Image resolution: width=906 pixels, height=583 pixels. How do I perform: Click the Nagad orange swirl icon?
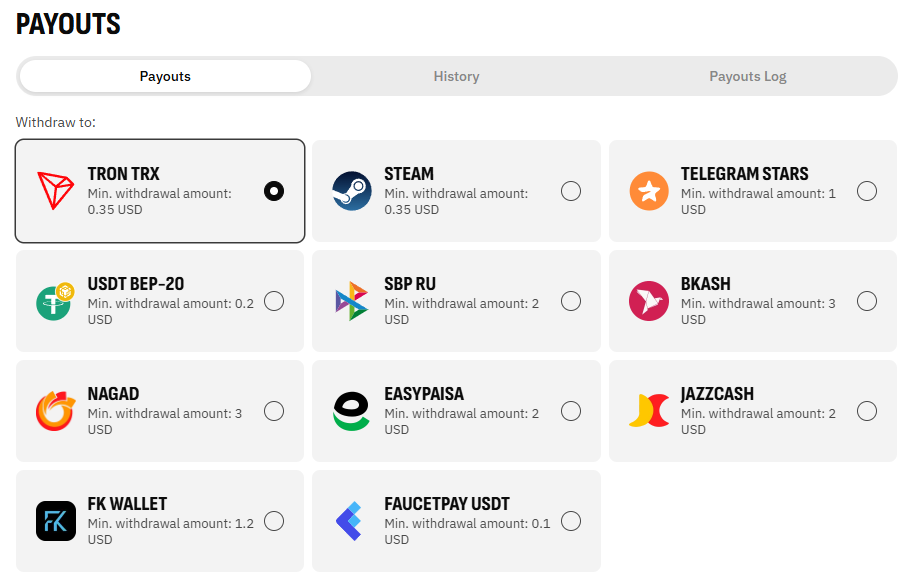(x=56, y=411)
